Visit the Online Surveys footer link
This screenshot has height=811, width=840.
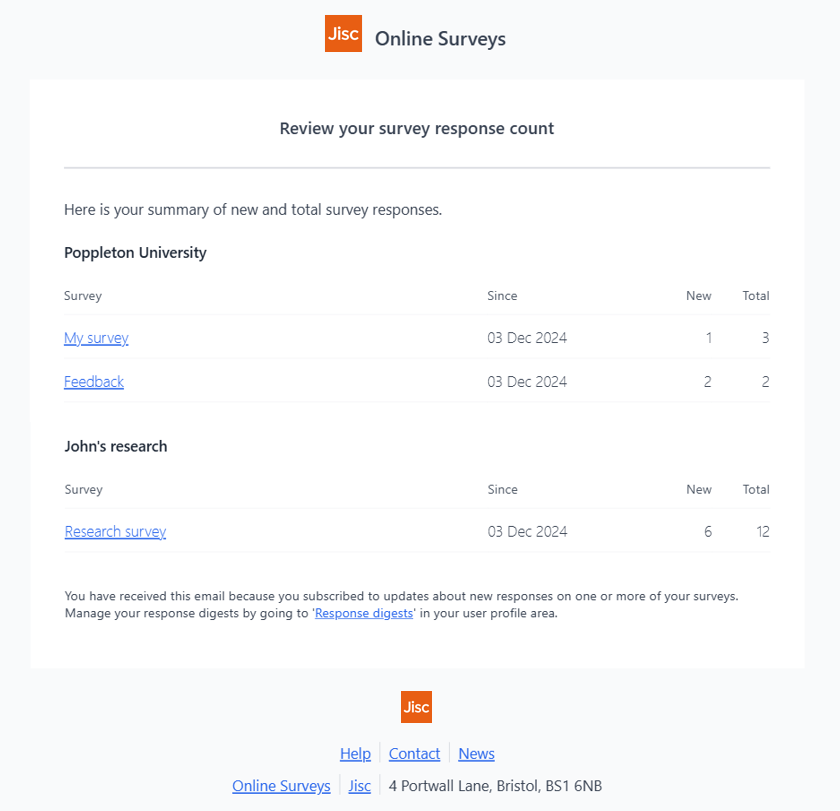tap(281, 786)
